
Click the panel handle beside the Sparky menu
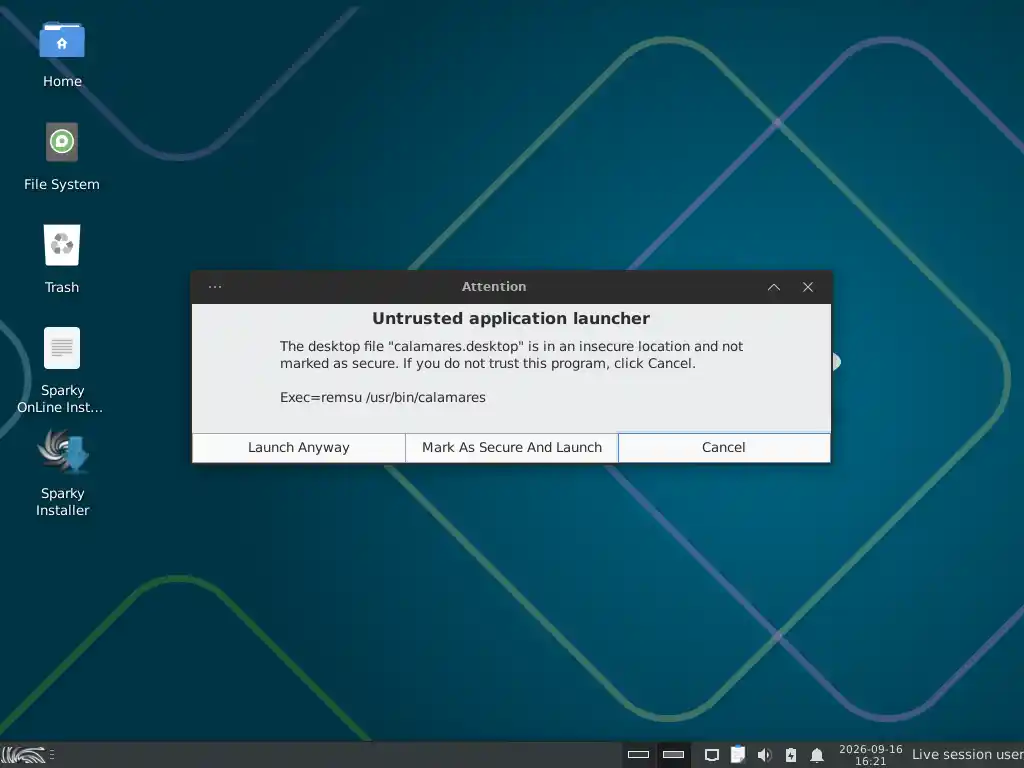point(52,755)
